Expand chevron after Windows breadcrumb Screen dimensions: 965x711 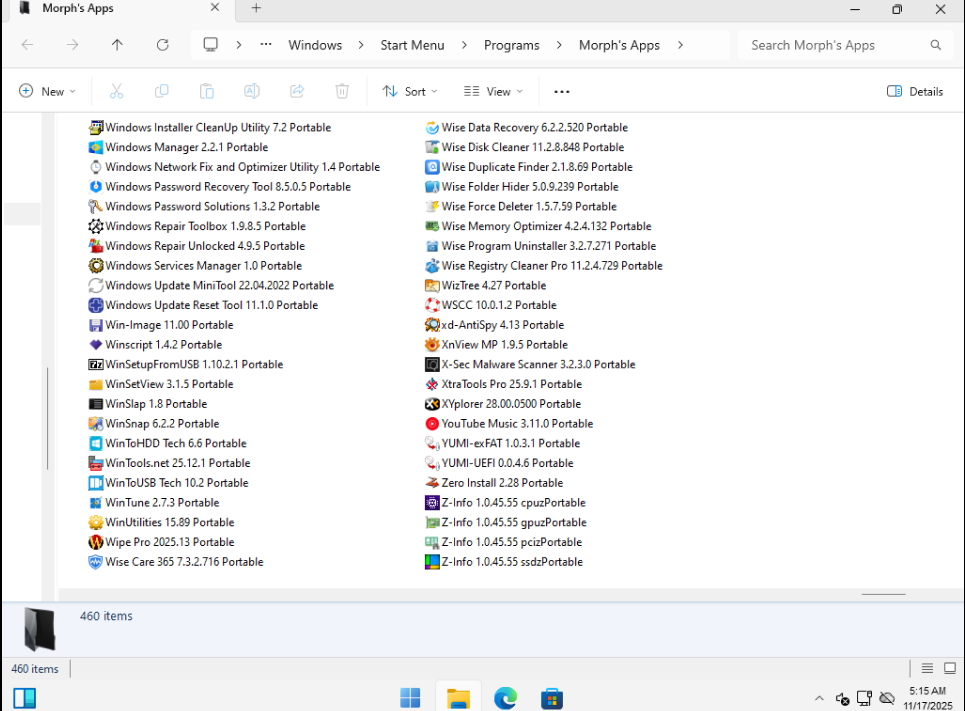[x=361, y=45]
